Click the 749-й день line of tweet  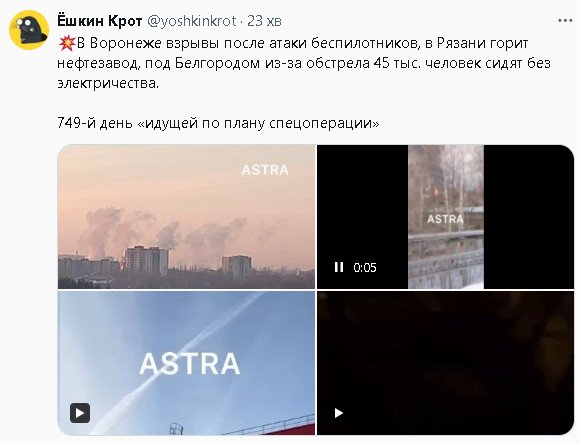[x=218, y=123]
